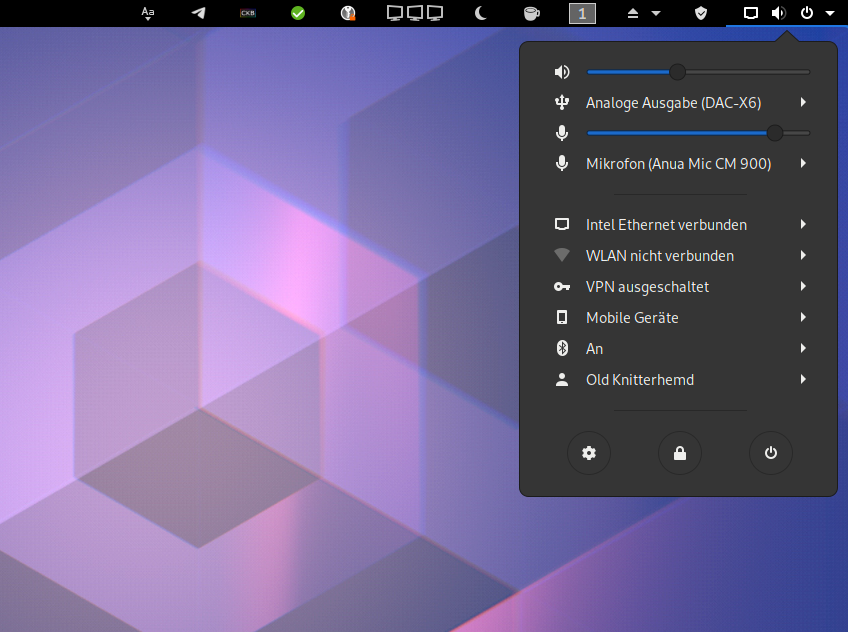Click the round power off button
The width and height of the screenshot is (848, 632).
(x=771, y=453)
